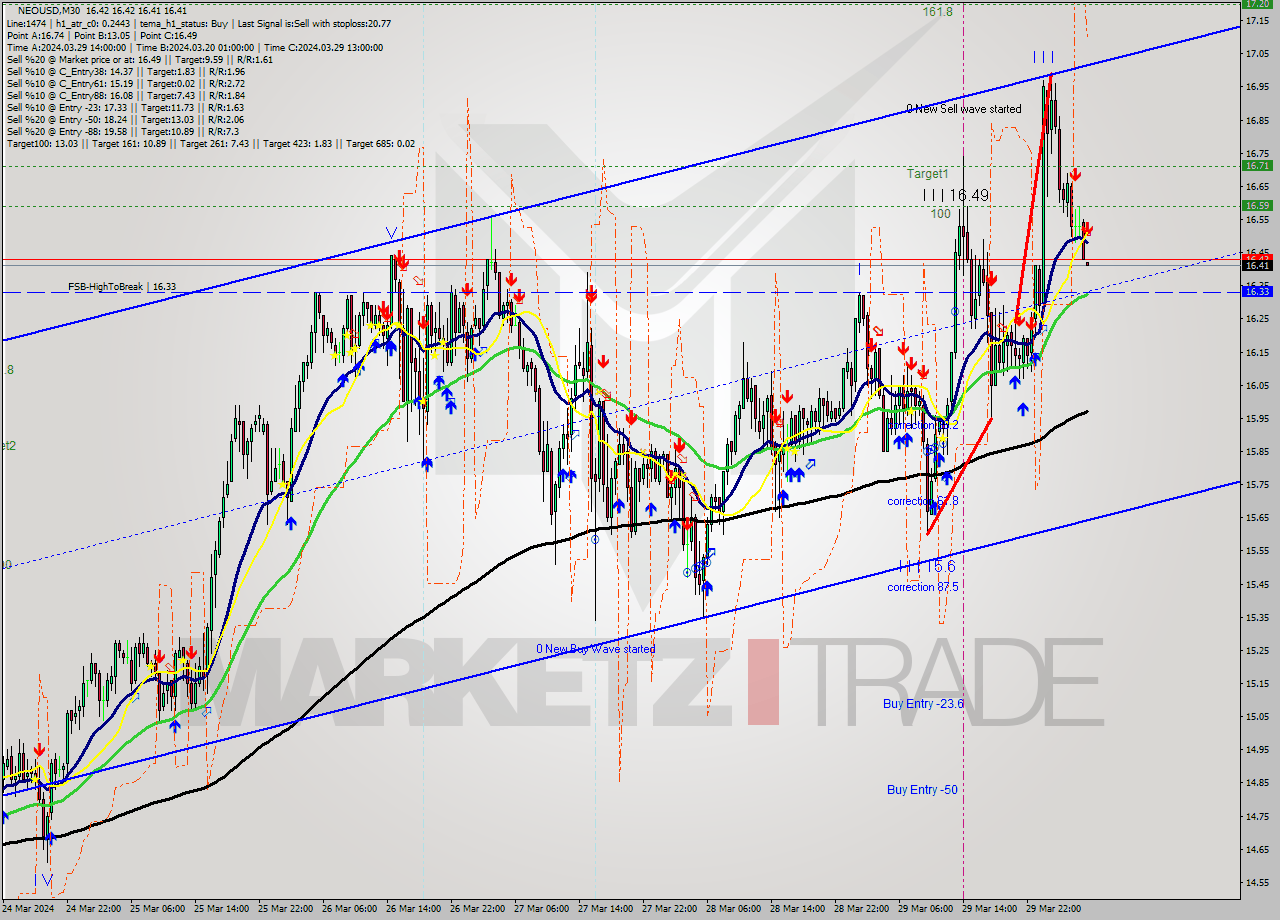Viewport: 1280px width, 920px height.
Task: Click the 14.55 price scale value
Action: [x=1257, y=882]
